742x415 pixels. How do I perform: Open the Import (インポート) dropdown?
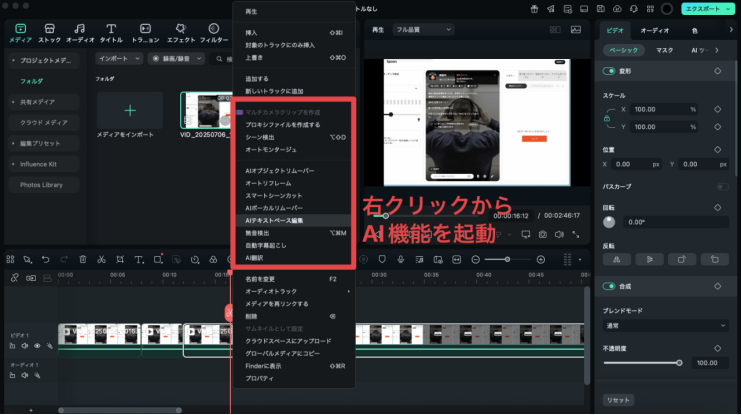click(x=119, y=58)
